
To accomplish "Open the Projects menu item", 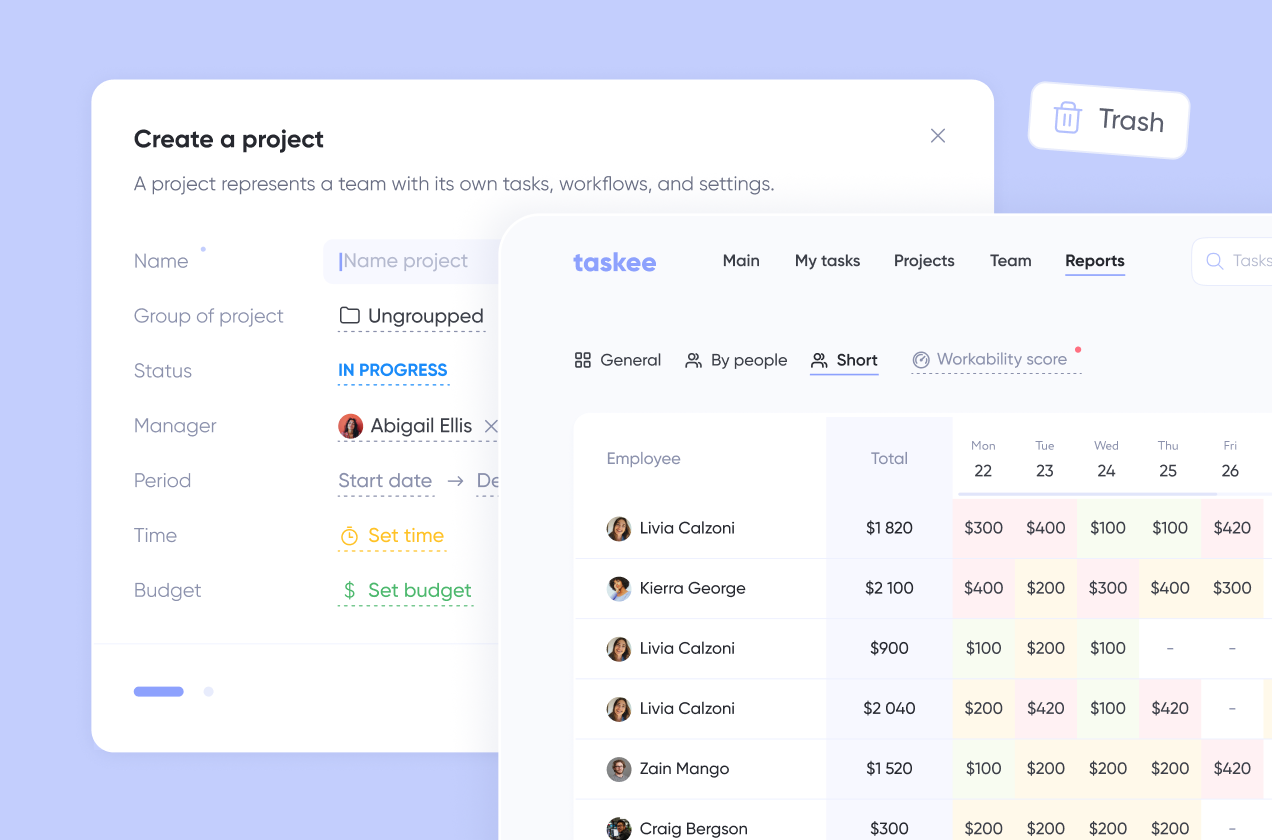I will pos(923,261).
